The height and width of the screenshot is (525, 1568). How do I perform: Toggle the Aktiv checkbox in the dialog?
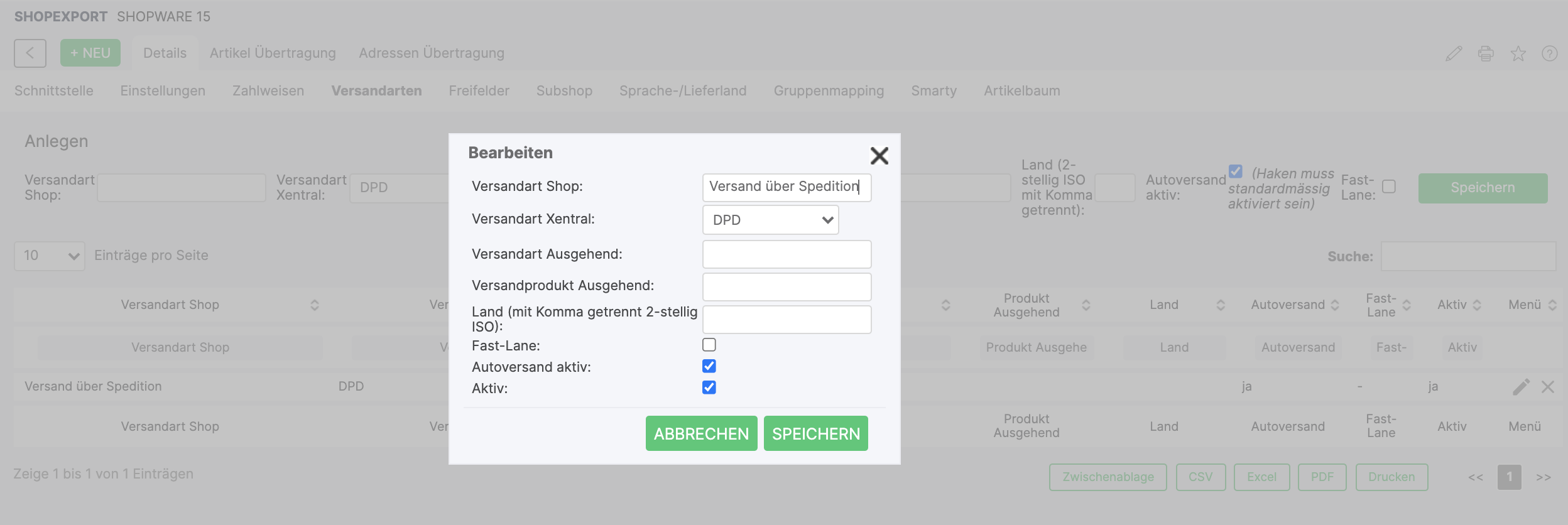pos(709,387)
